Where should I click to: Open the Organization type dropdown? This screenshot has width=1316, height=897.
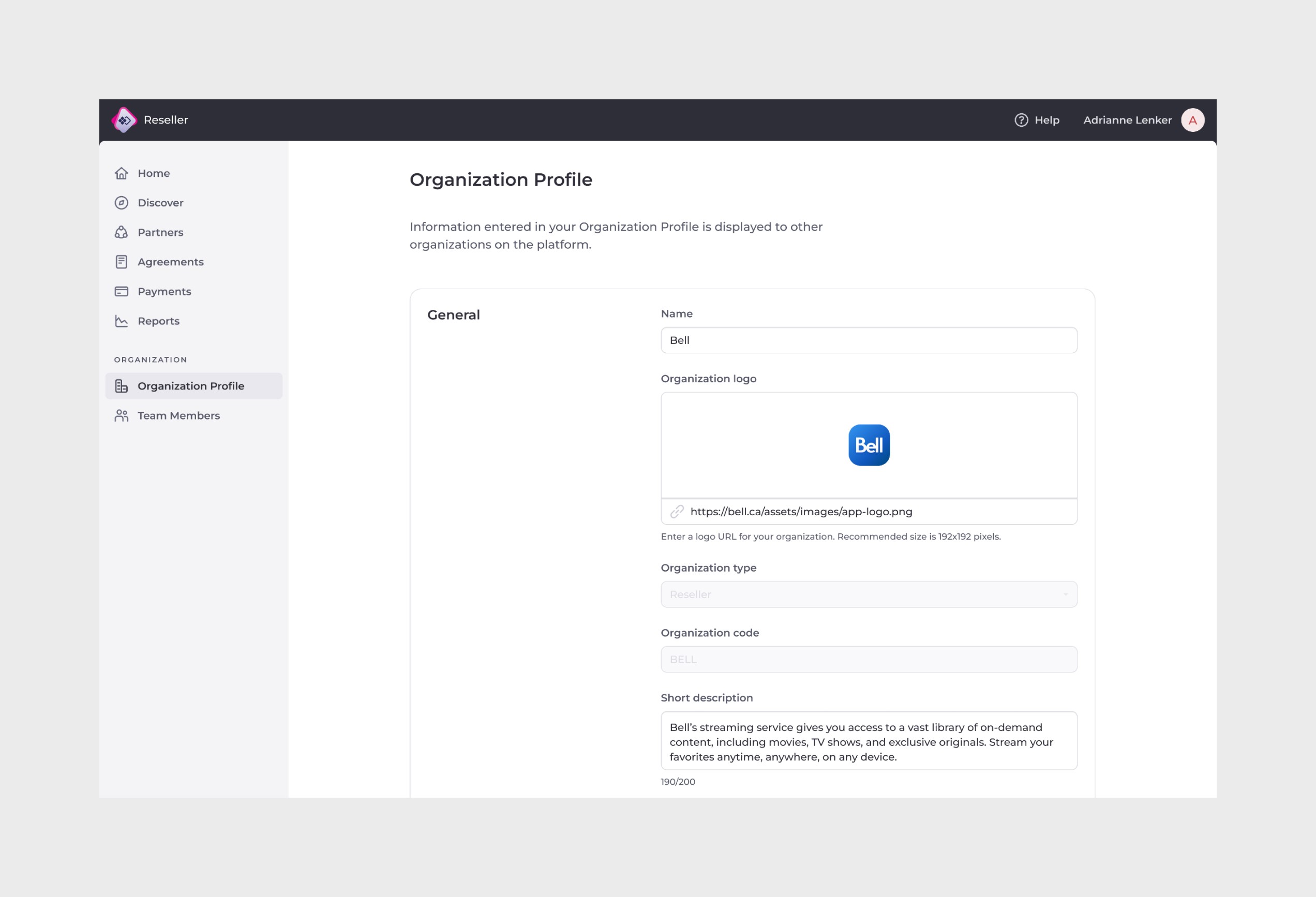(869, 594)
